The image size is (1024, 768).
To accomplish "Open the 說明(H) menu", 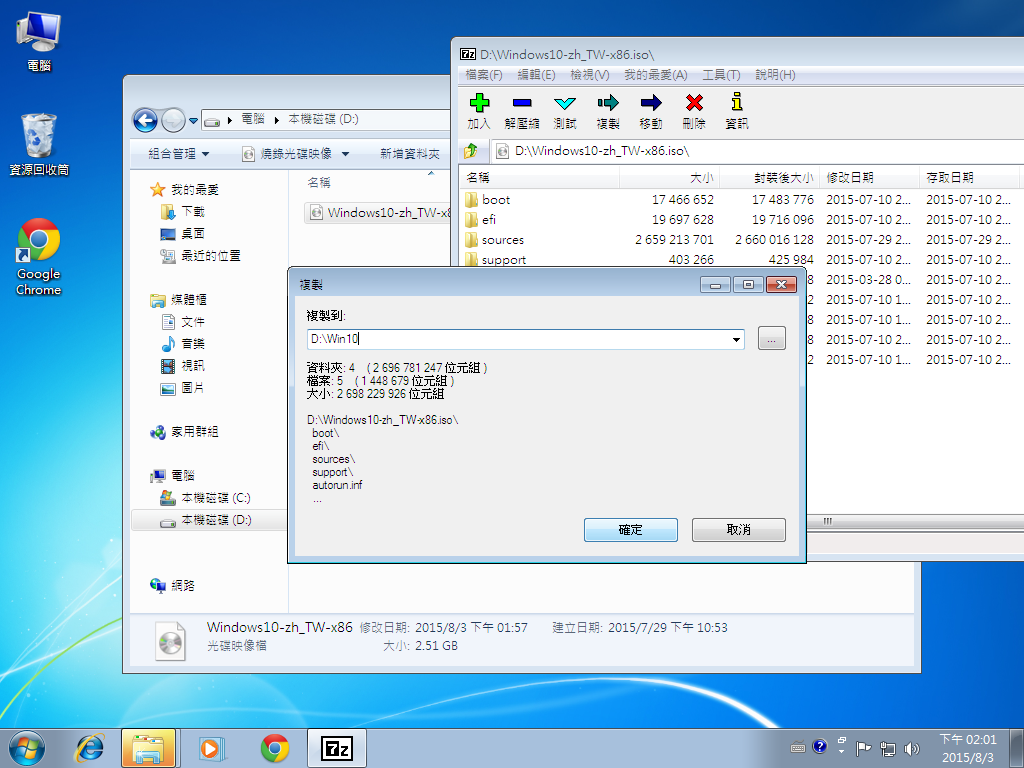I will coord(775,75).
